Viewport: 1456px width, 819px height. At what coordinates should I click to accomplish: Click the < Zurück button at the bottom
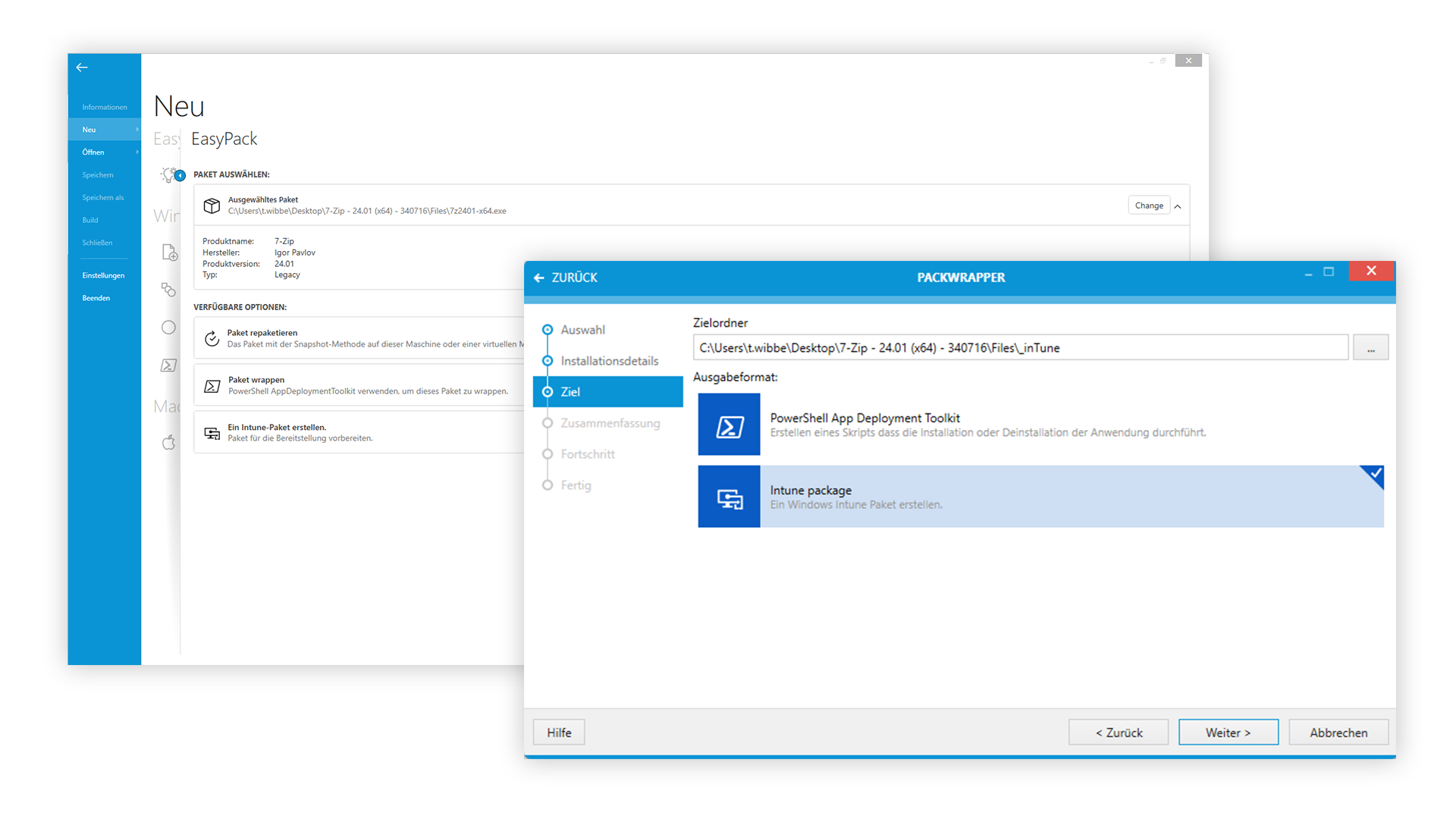click(x=1119, y=733)
